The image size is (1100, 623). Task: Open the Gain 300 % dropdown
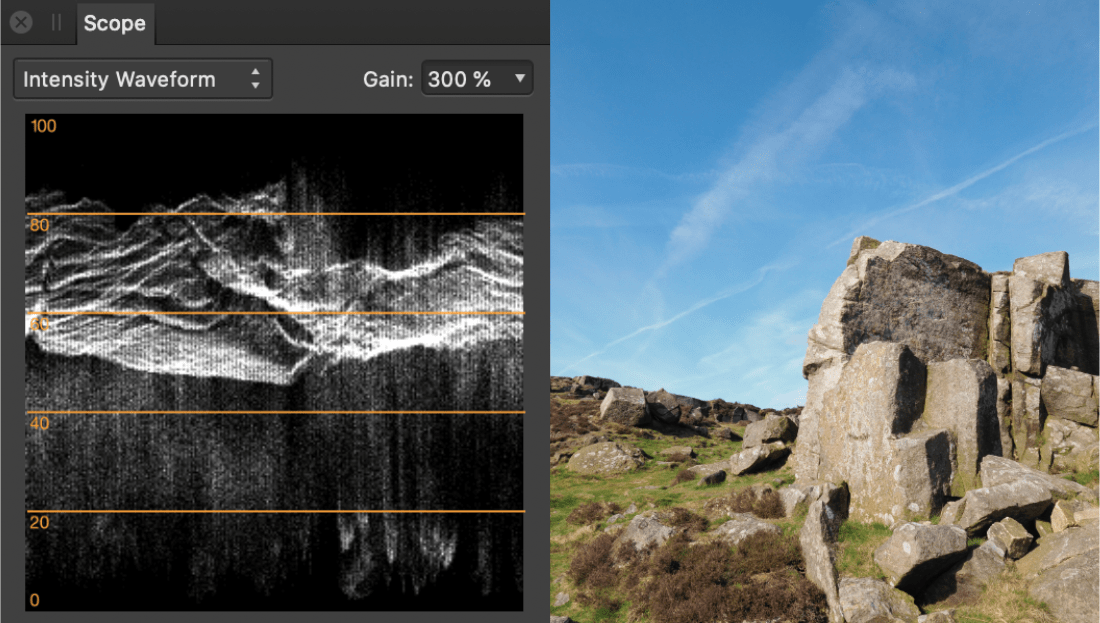click(x=477, y=79)
